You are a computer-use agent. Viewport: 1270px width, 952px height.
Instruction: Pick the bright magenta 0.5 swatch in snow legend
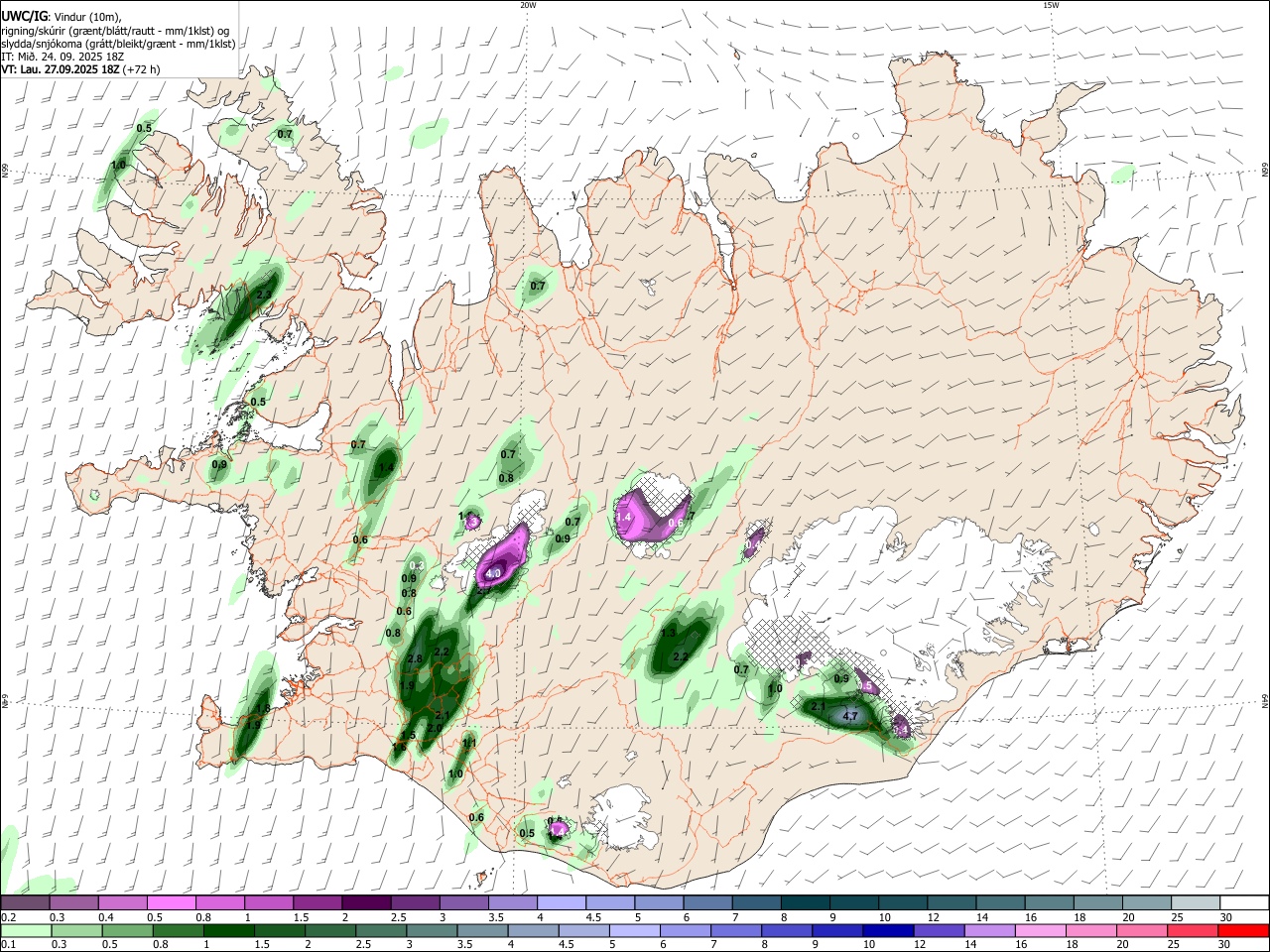[x=171, y=903]
